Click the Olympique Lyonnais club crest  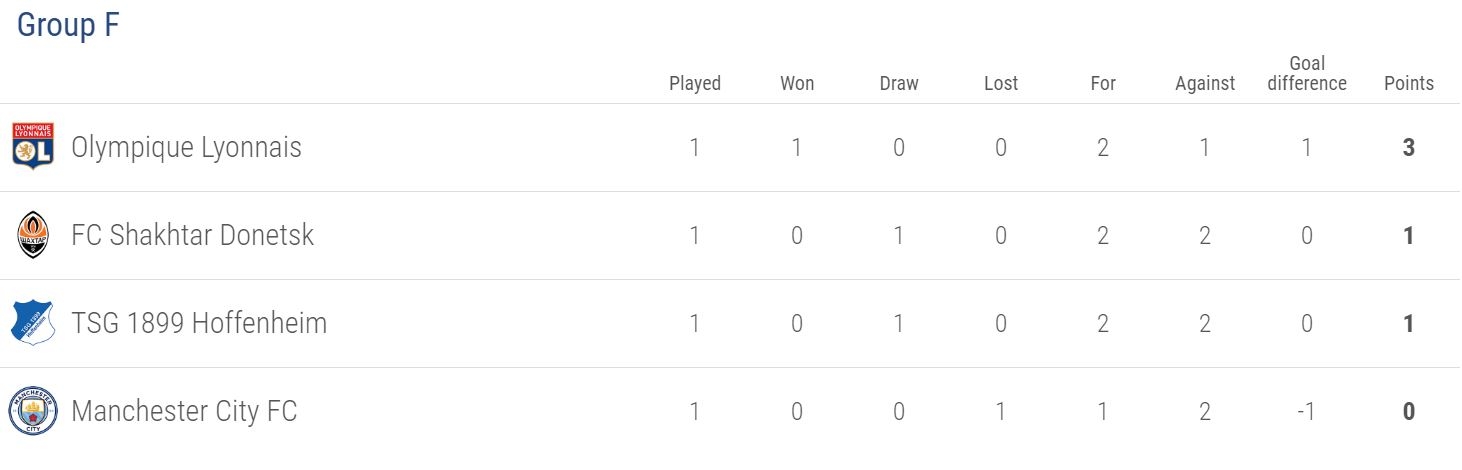(x=32, y=147)
